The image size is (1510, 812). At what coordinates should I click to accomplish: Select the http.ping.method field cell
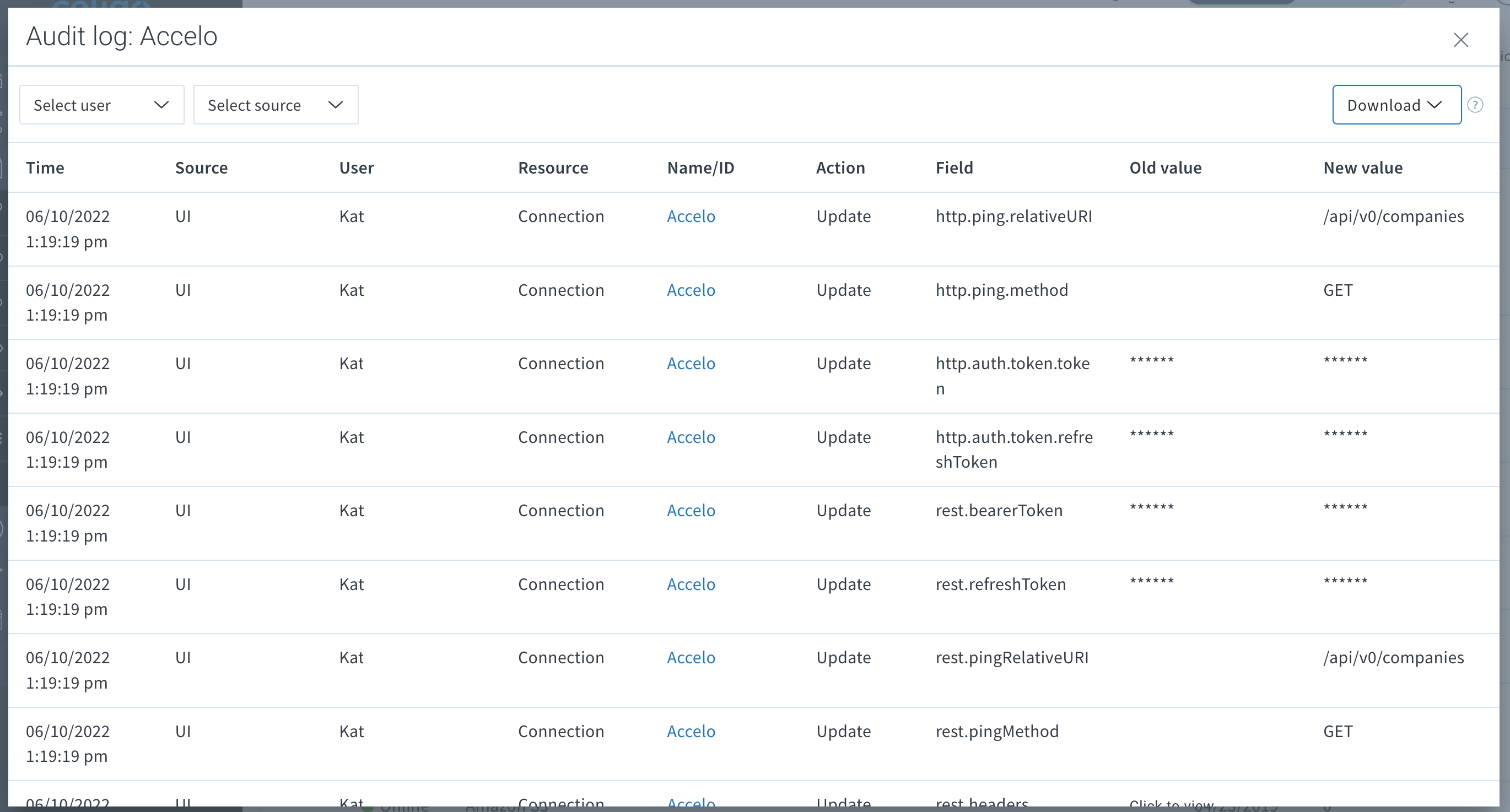coord(1002,290)
